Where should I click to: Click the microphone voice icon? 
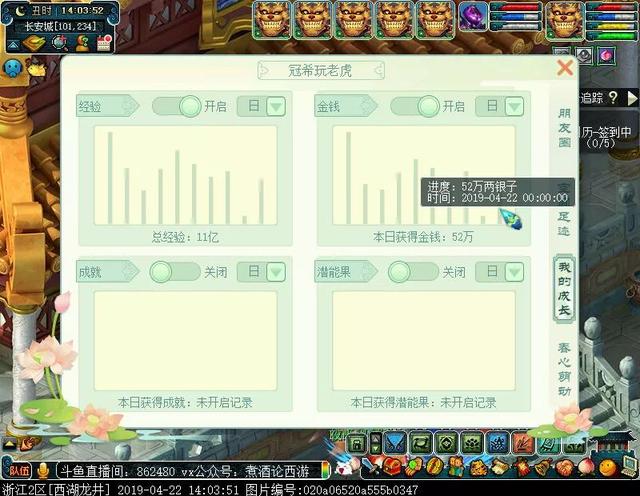tap(42, 471)
